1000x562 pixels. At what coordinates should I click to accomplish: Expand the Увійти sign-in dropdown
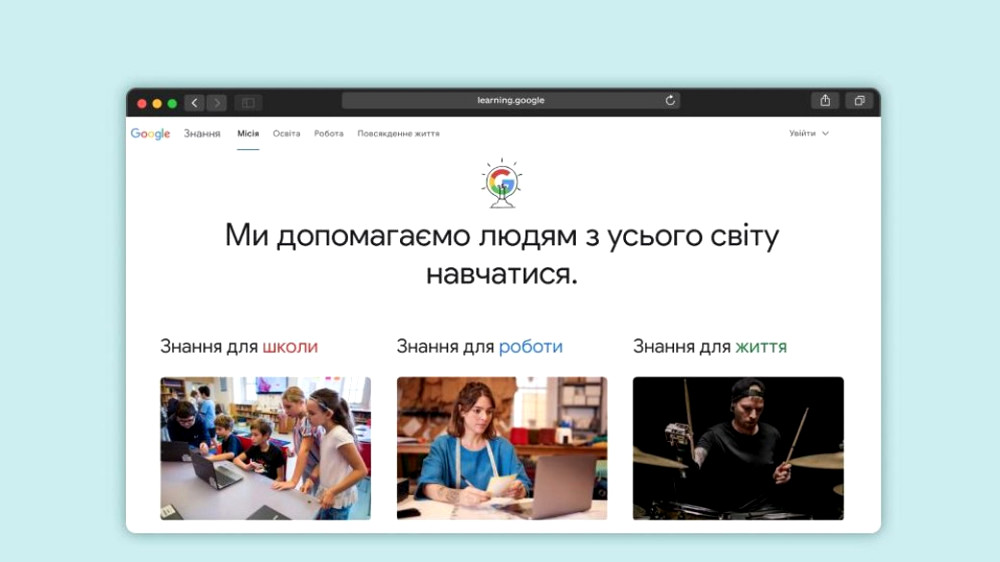point(808,134)
